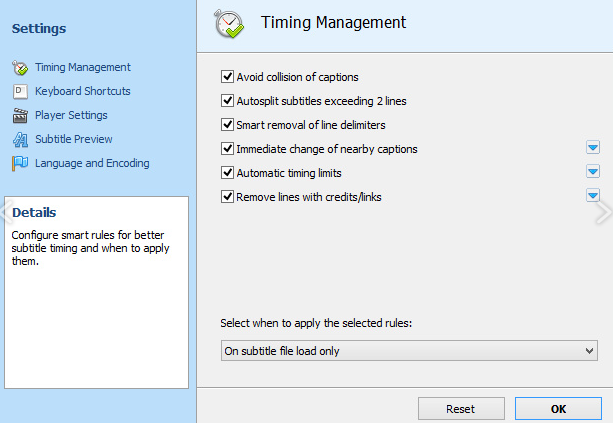
Task: Open the Player Settings section
Action: pyautogui.click(x=71, y=115)
